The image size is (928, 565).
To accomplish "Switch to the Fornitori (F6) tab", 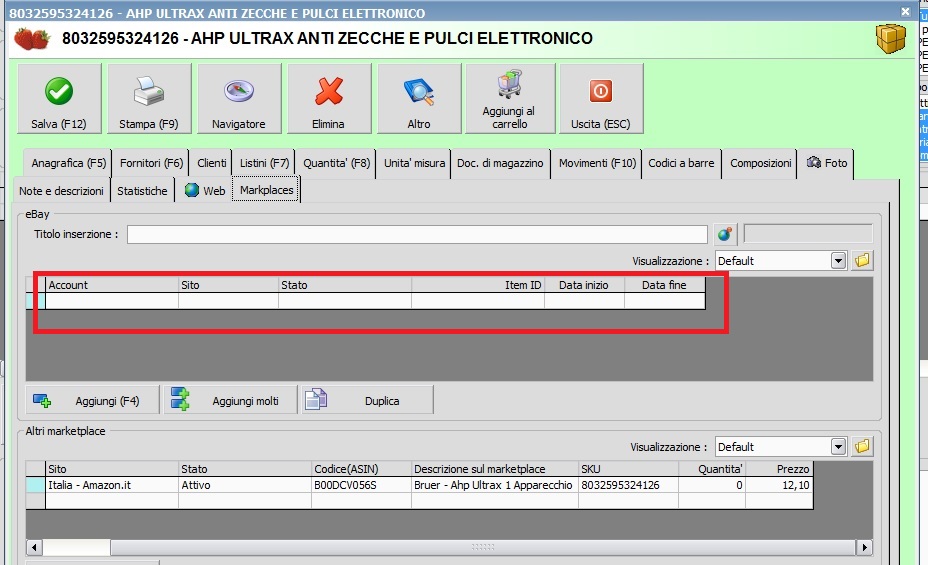I will coord(151,163).
